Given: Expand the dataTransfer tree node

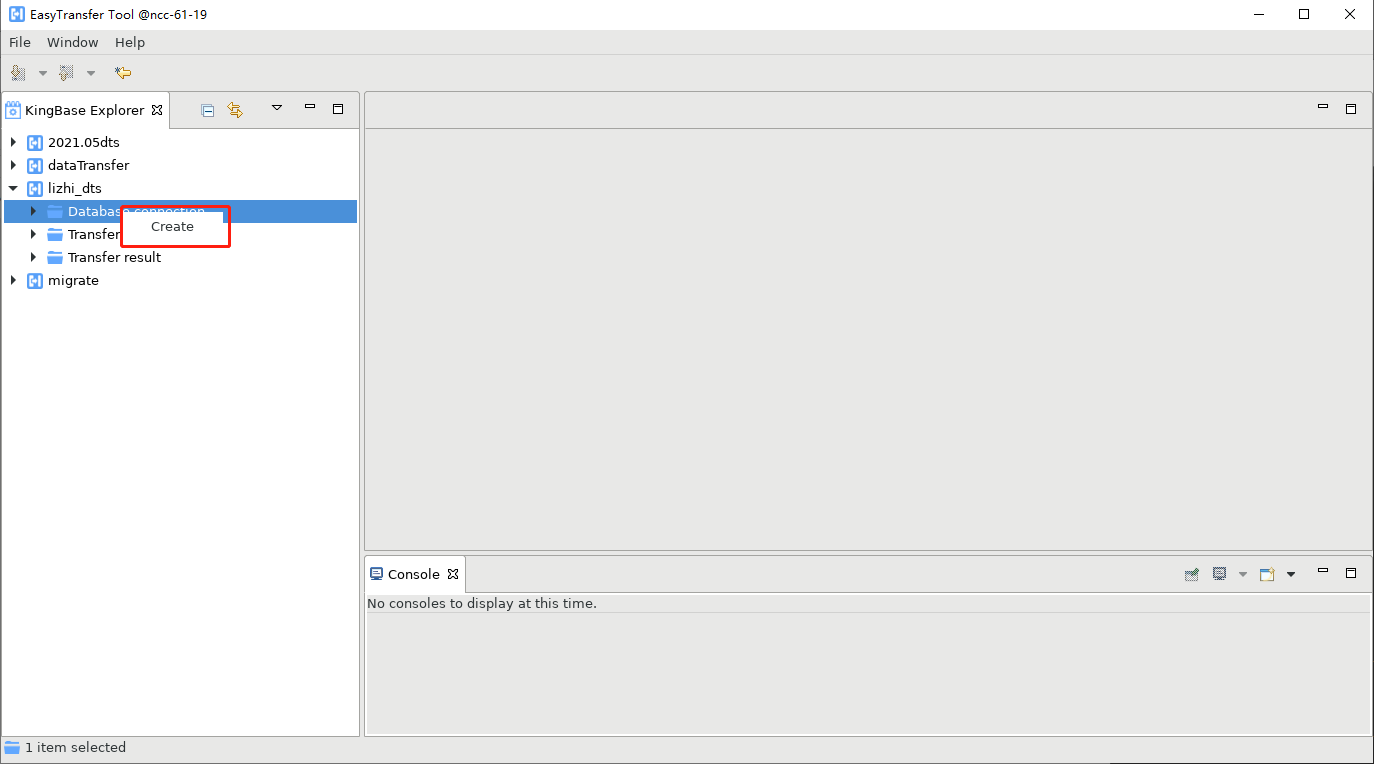Looking at the screenshot, I should [x=13, y=165].
